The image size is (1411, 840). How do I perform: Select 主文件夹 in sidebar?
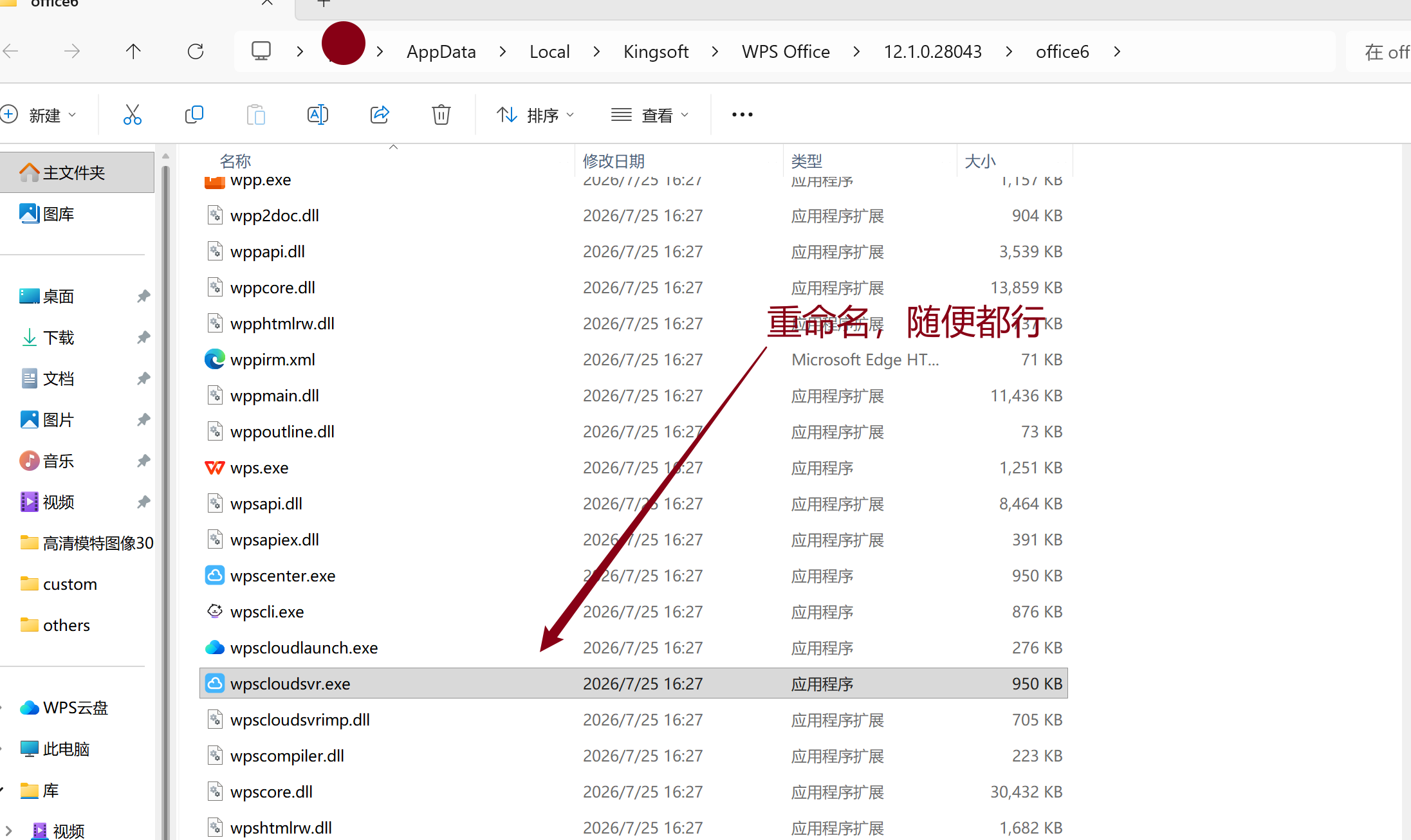[77, 172]
